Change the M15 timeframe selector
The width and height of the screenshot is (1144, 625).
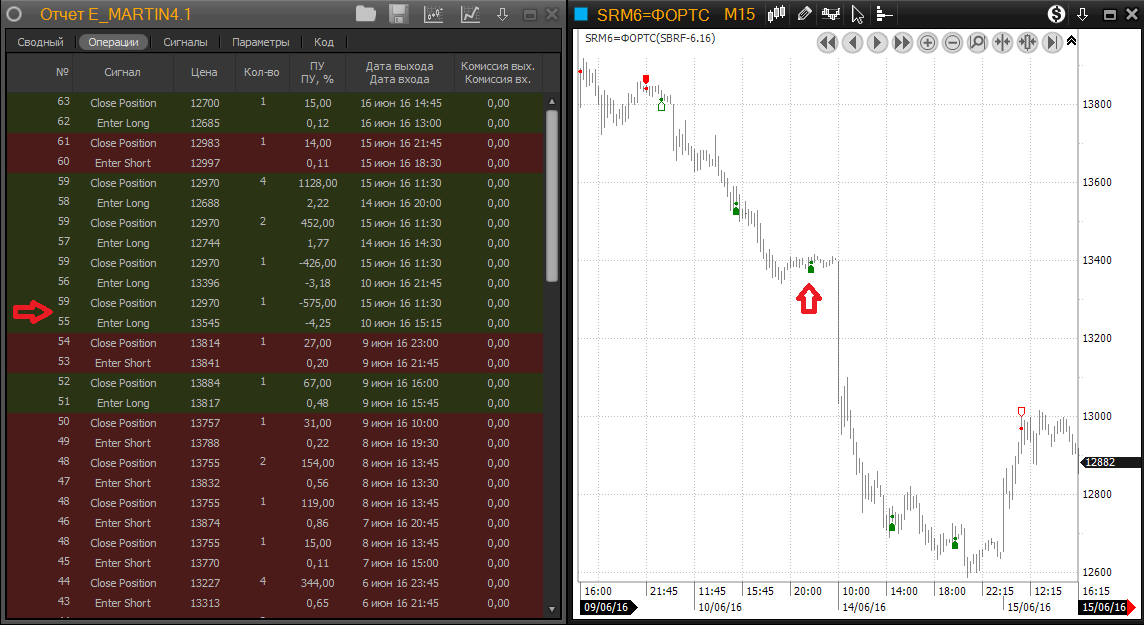(740, 14)
